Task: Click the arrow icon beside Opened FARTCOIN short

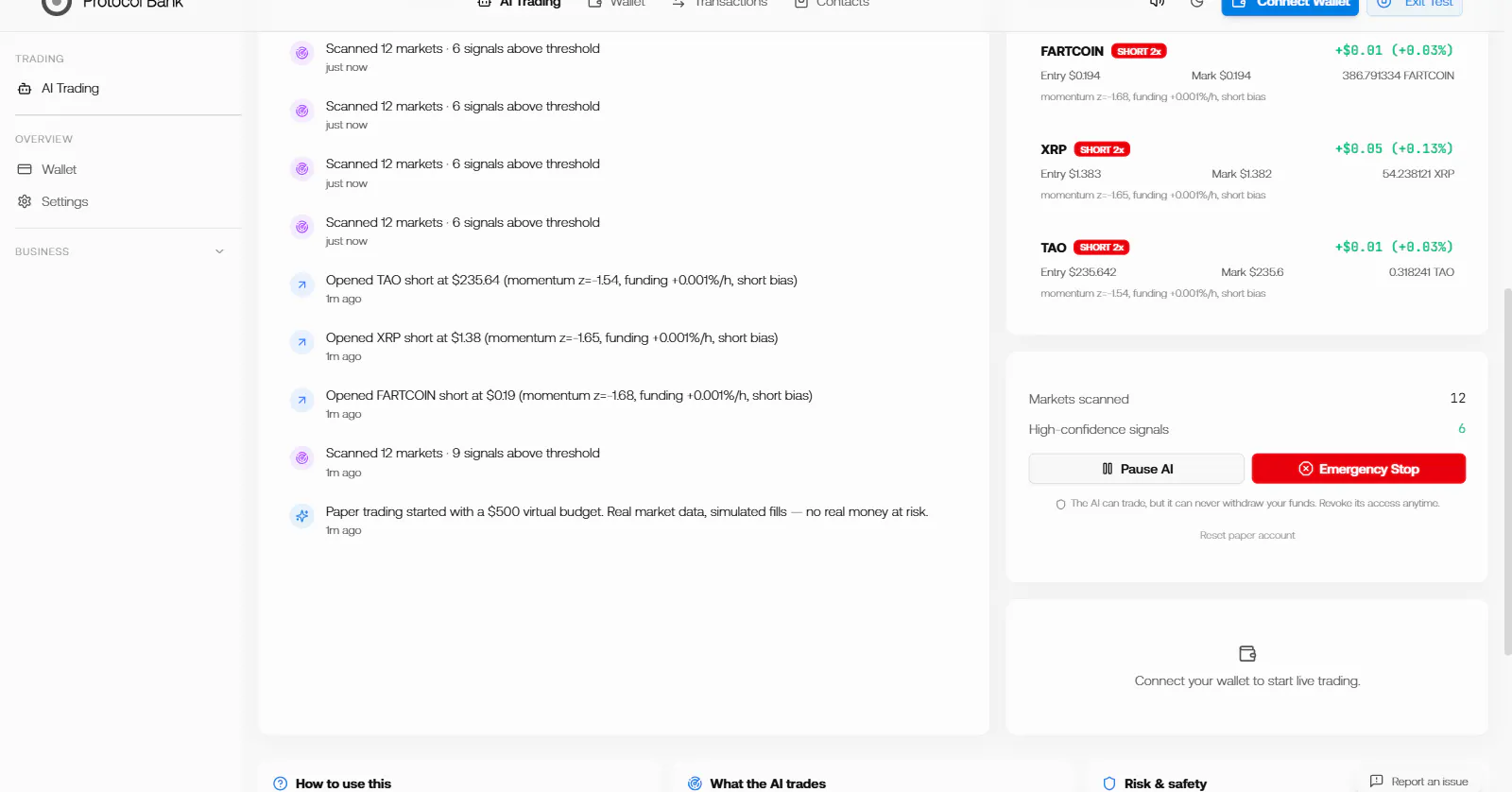Action: (301, 400)
